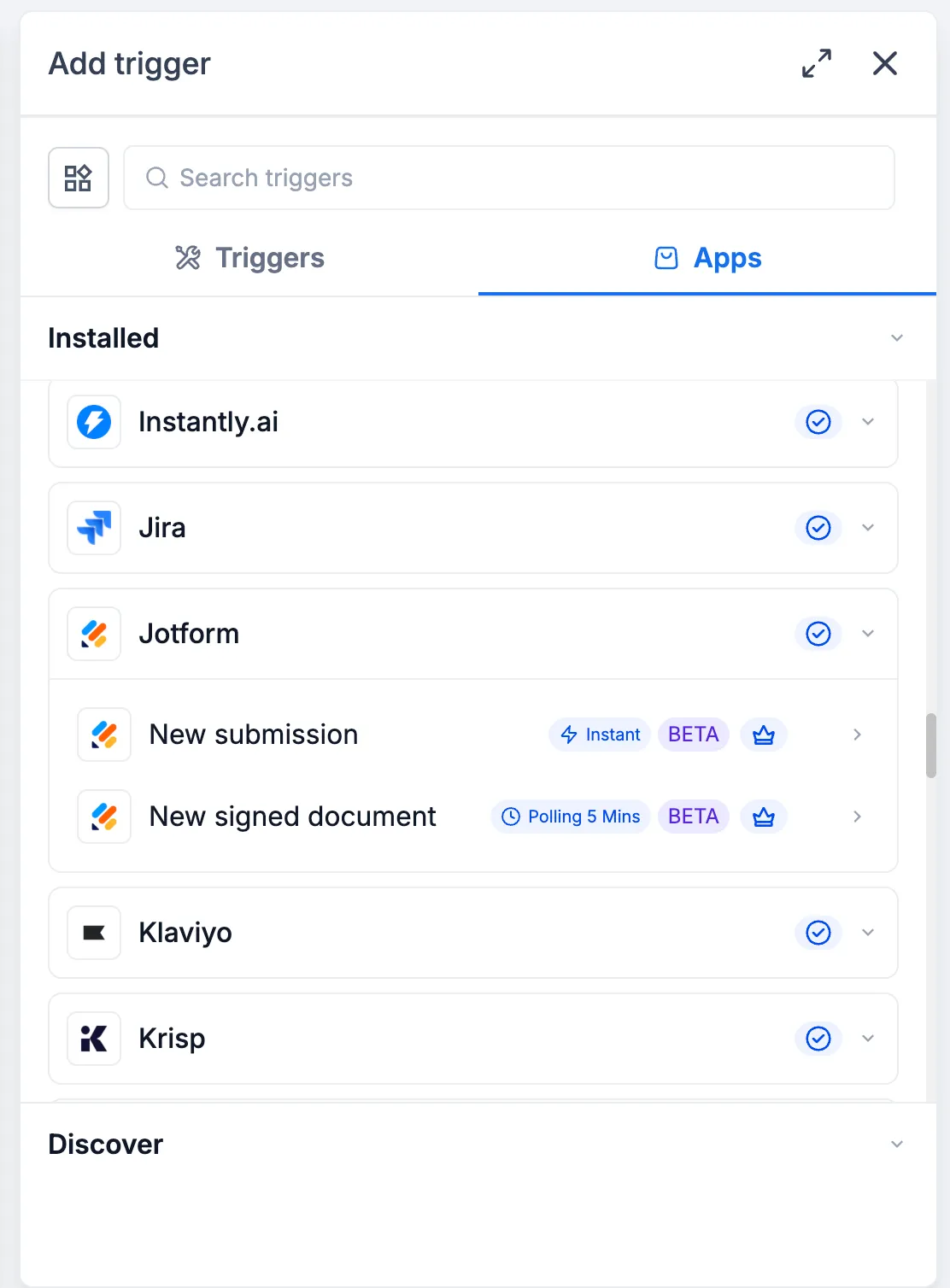
Task: Click the bag icon on Apps tab
Action: pos(666,258)
